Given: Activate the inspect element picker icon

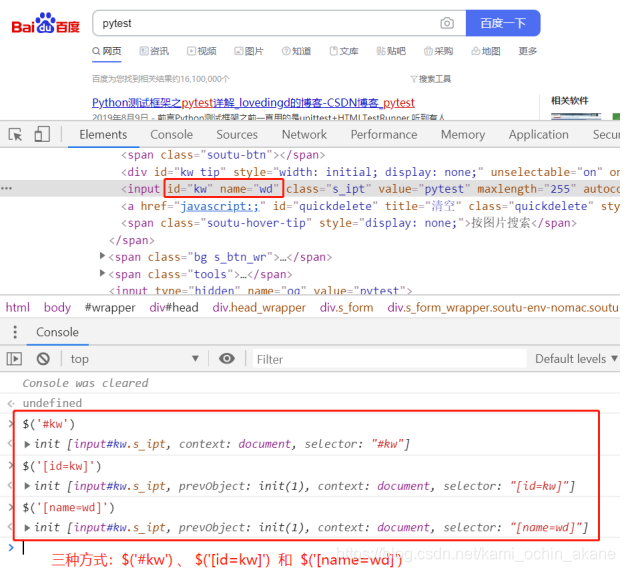Looking at the screenshot, I should pos(16,134).
